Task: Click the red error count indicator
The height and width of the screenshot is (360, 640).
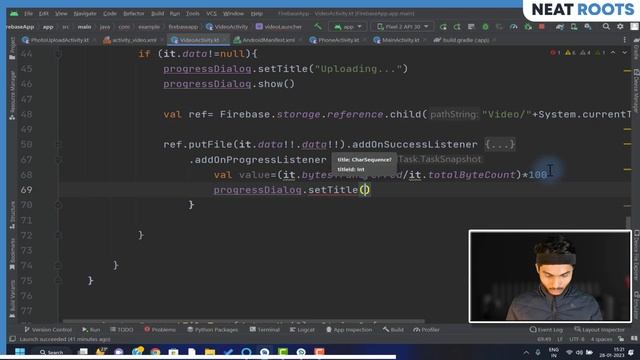Action: [555, 53]
